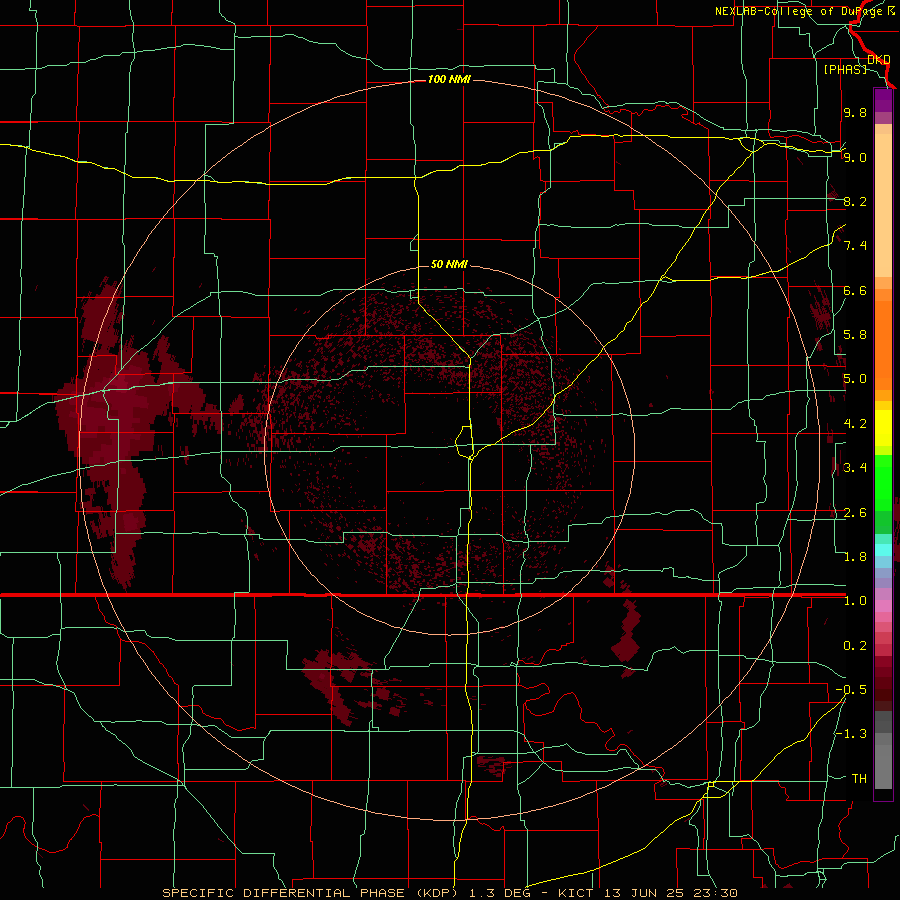Select the 6.6 scale label

855,290
